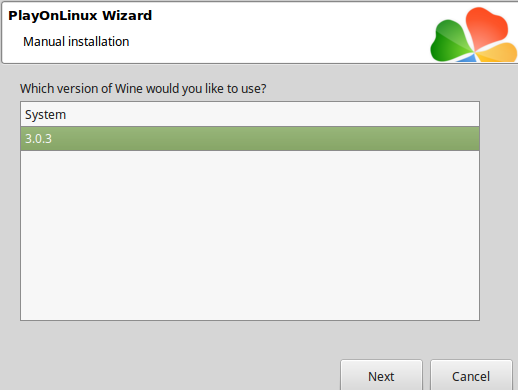The height and width of the screenshot is (390, 518).
Task: Click the Wine version question label
Action: coord(143,89)
